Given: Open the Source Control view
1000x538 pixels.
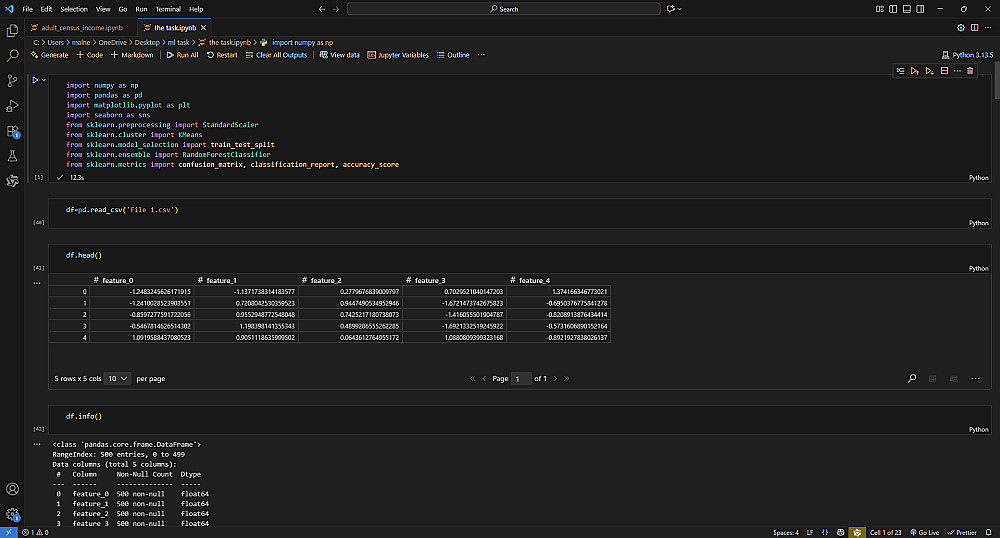Looking at the screenshot, I should tap(13, 81).
